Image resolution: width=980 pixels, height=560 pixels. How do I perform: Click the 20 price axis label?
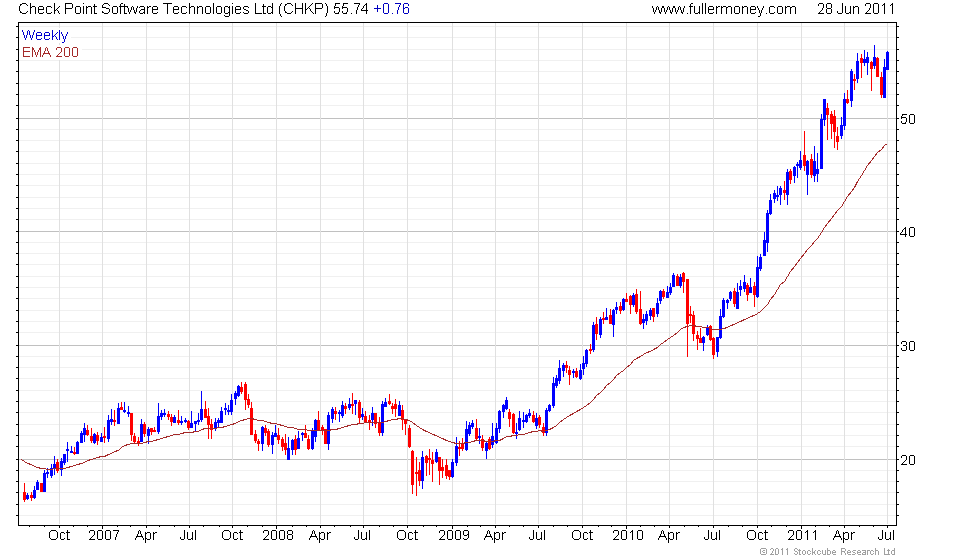pyautogui.click(x=908, y=460)
